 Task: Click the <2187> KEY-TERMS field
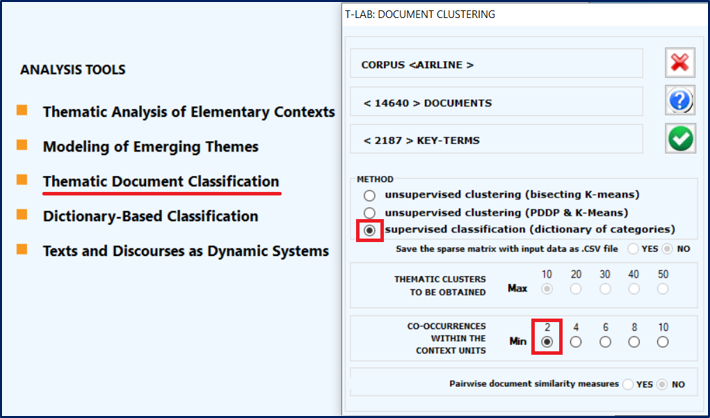tap(496, 139)
